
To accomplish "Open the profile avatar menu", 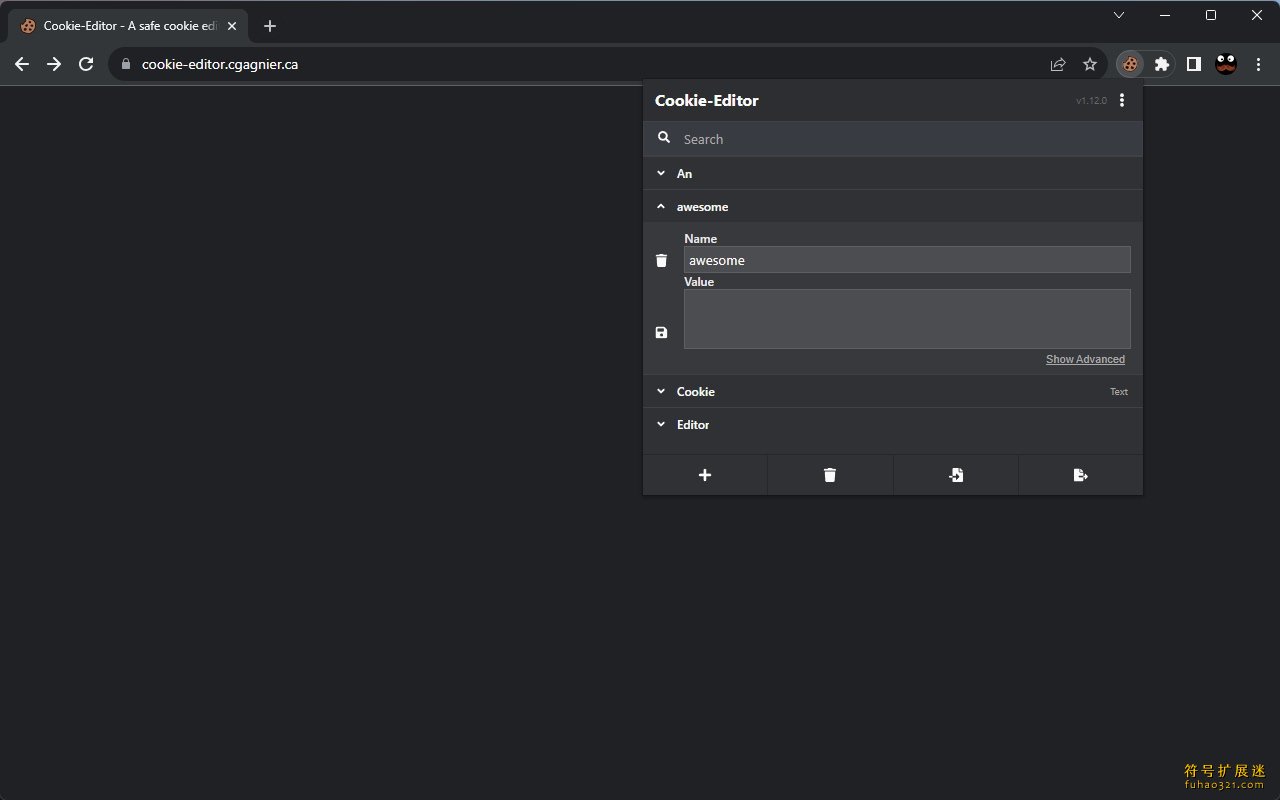I will (x=1226, y=64).
